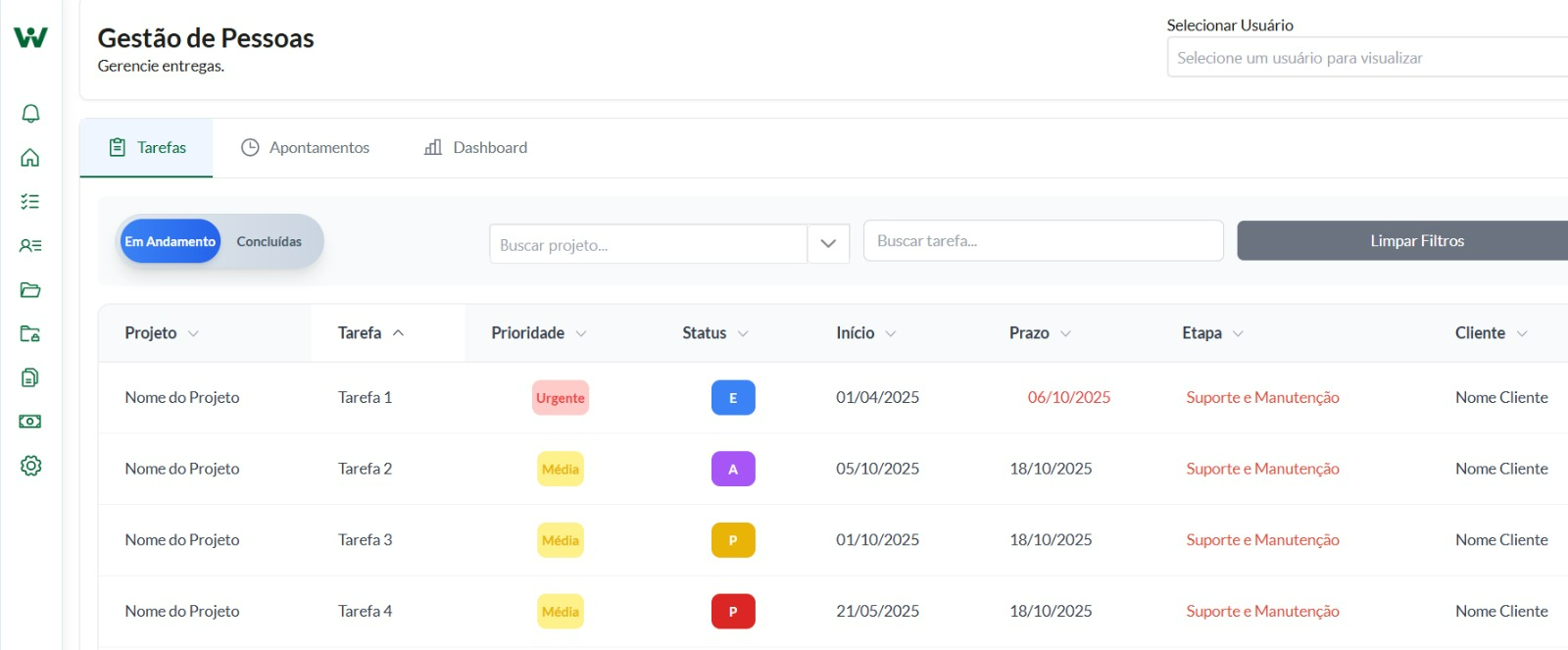Open the home icon in sidebar
This screenshot has height=650, width=1568.
coord(30,158)
